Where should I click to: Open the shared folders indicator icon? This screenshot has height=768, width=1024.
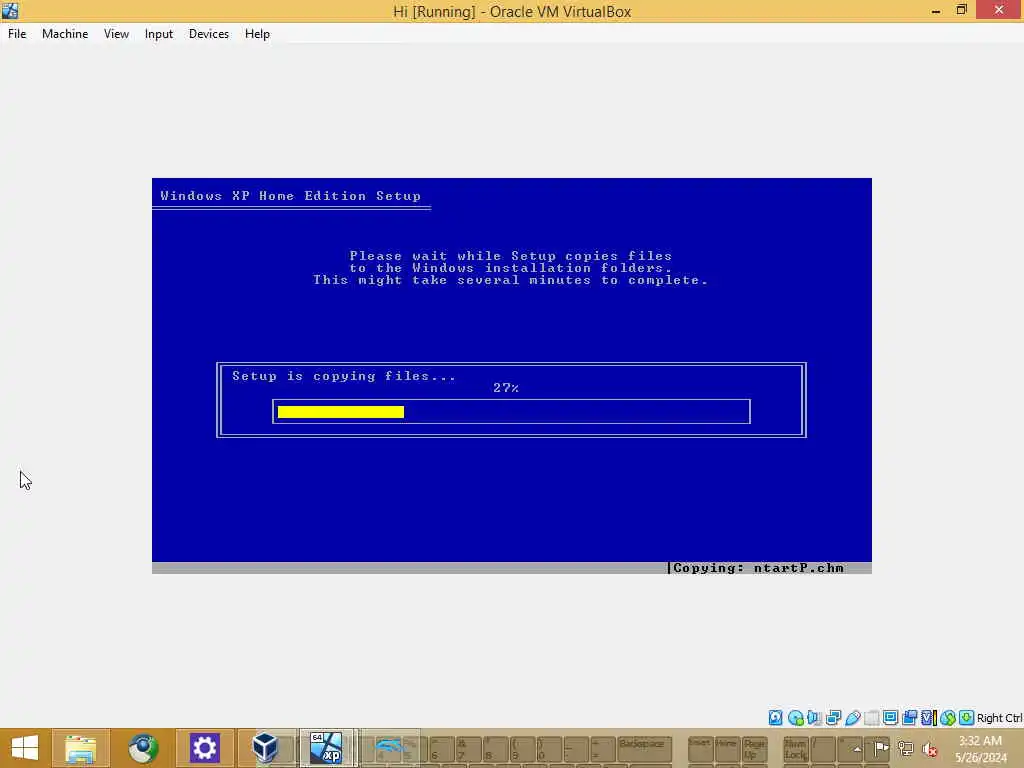pyautogui.click(x=871, y=718)
